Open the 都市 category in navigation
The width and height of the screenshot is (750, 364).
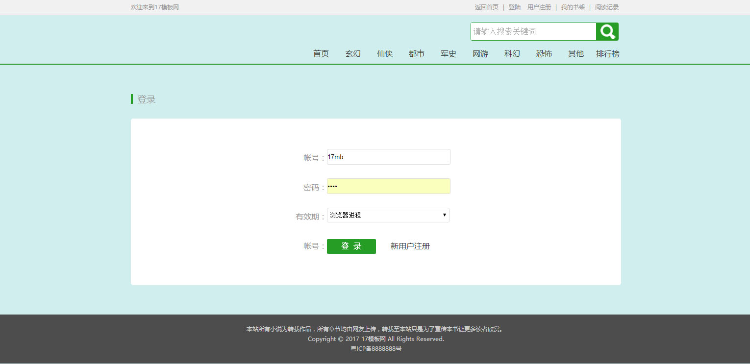click(x=416, y=54)
